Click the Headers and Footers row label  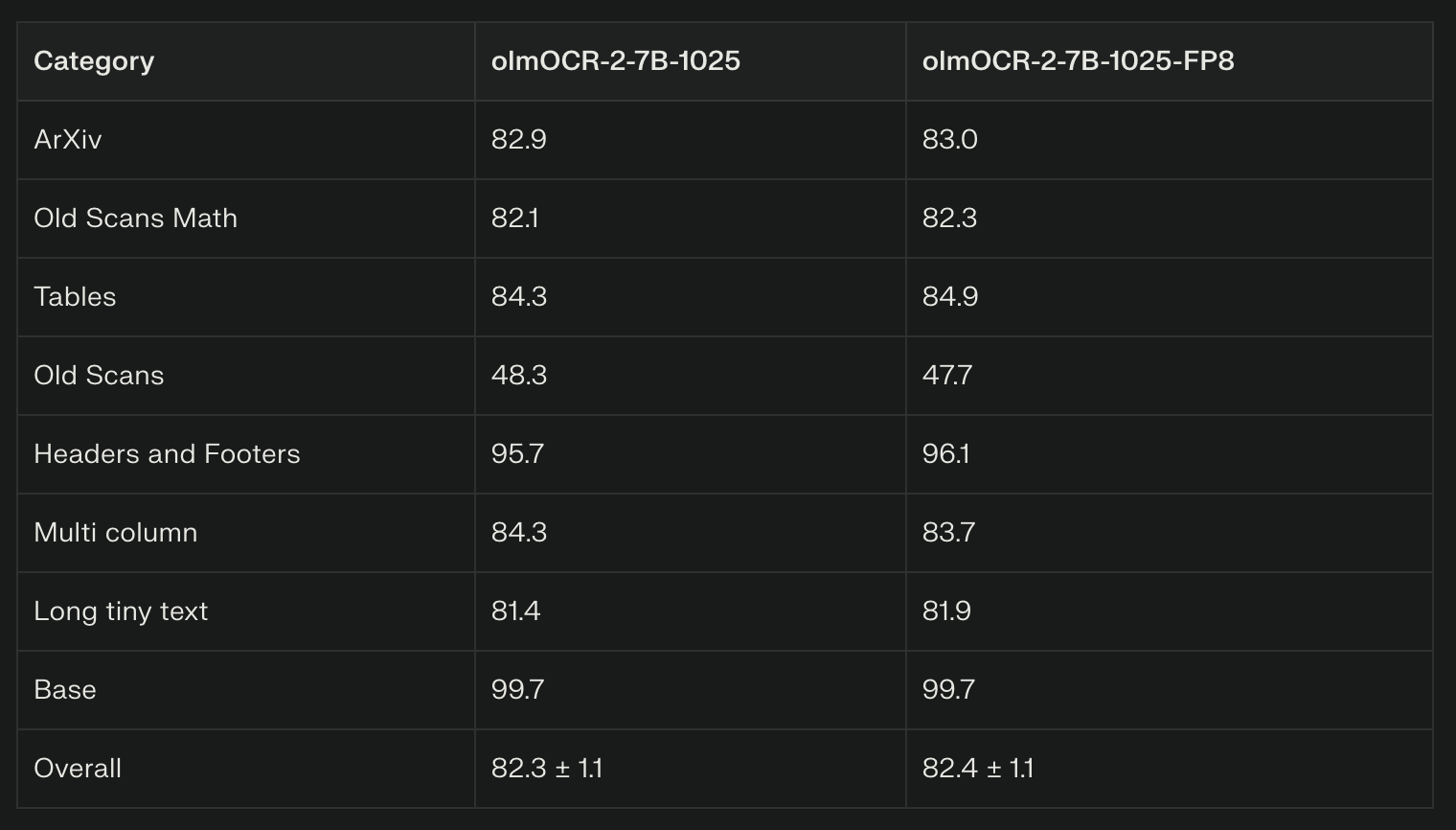point(167,454)
